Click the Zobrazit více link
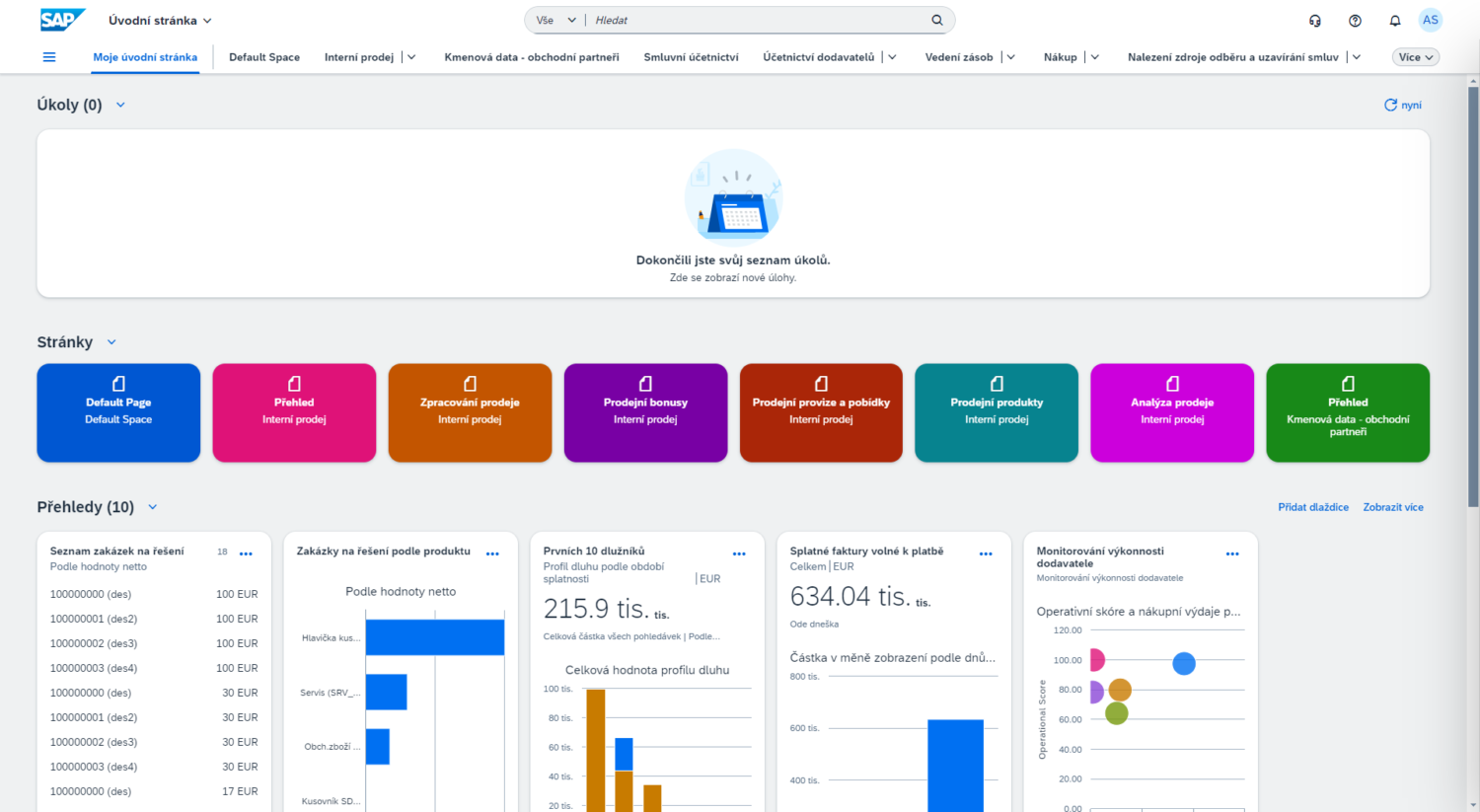Screen dimensions: 1480x812 point(1392,507)
